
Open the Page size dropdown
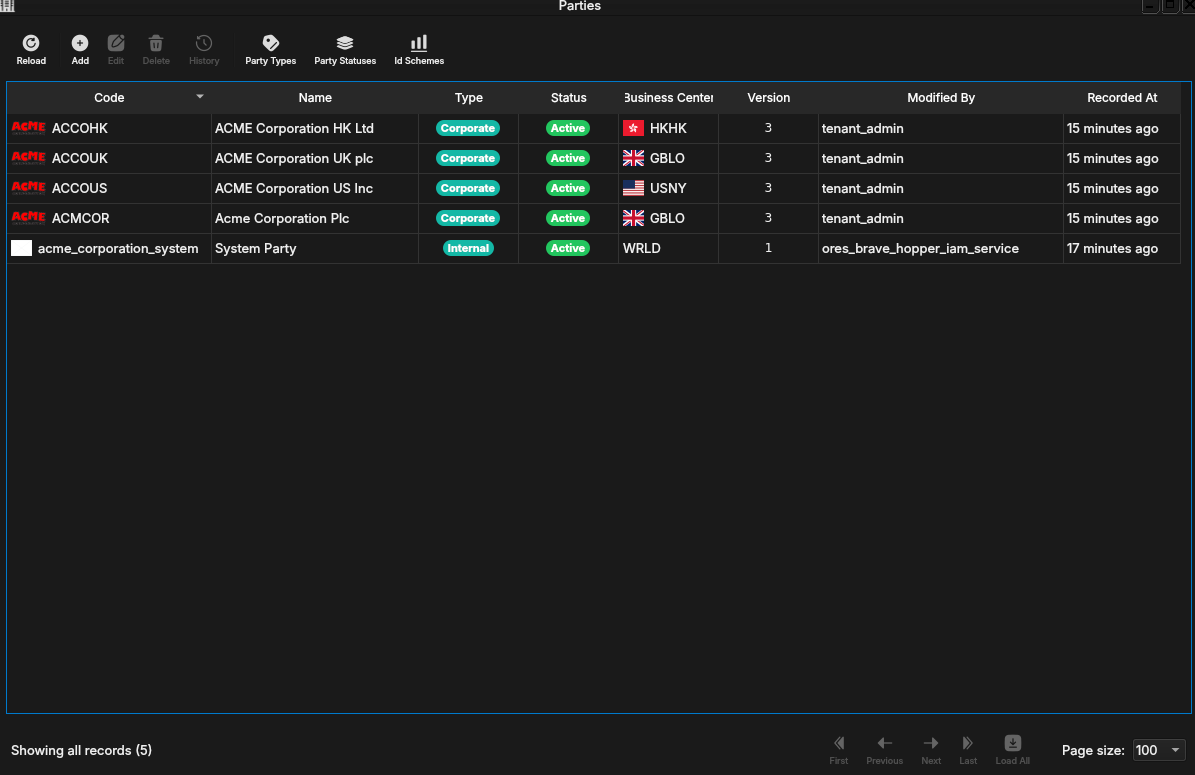[1158, 750]
